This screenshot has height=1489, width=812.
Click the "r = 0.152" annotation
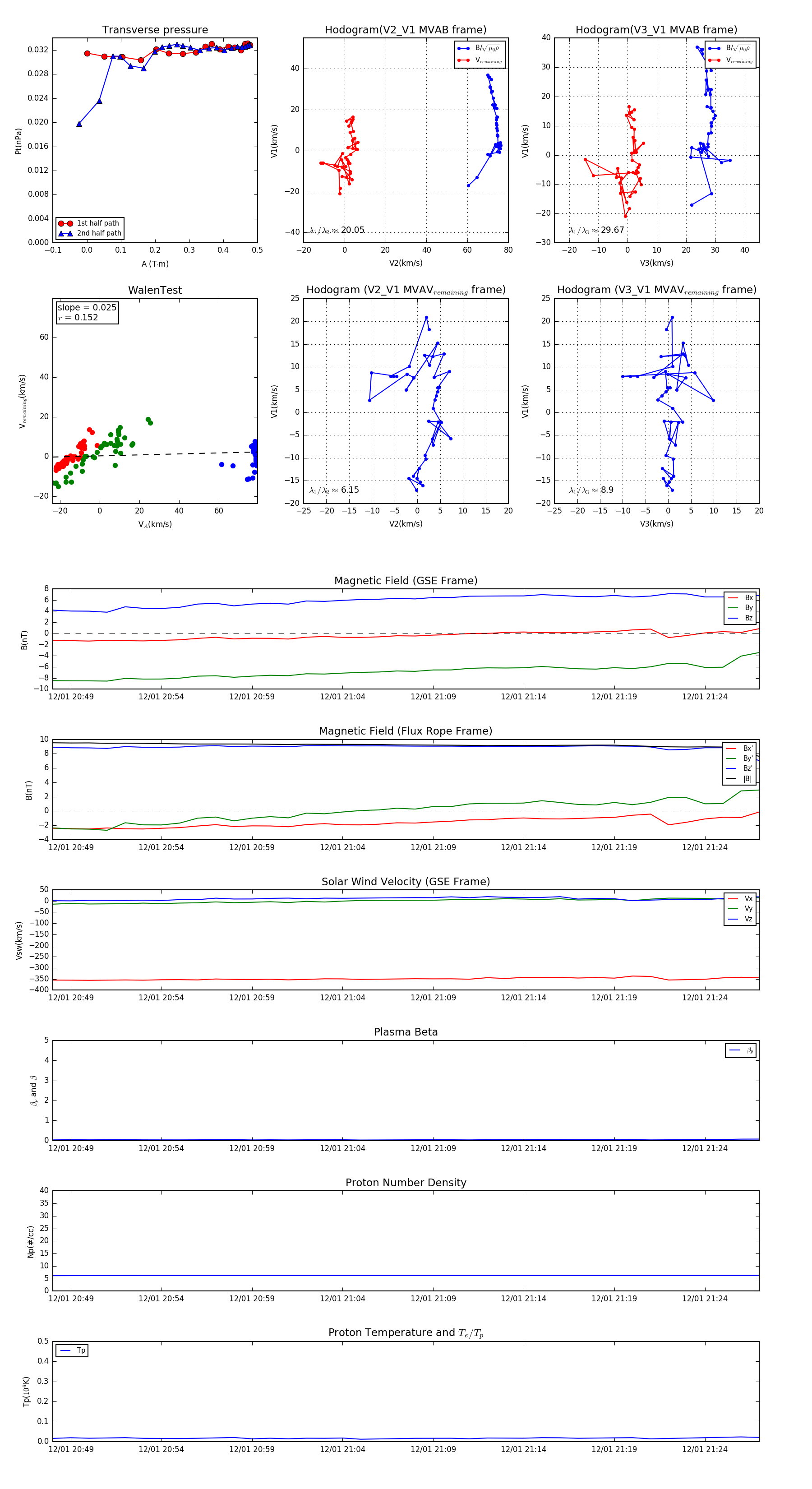tap(78, 317)
